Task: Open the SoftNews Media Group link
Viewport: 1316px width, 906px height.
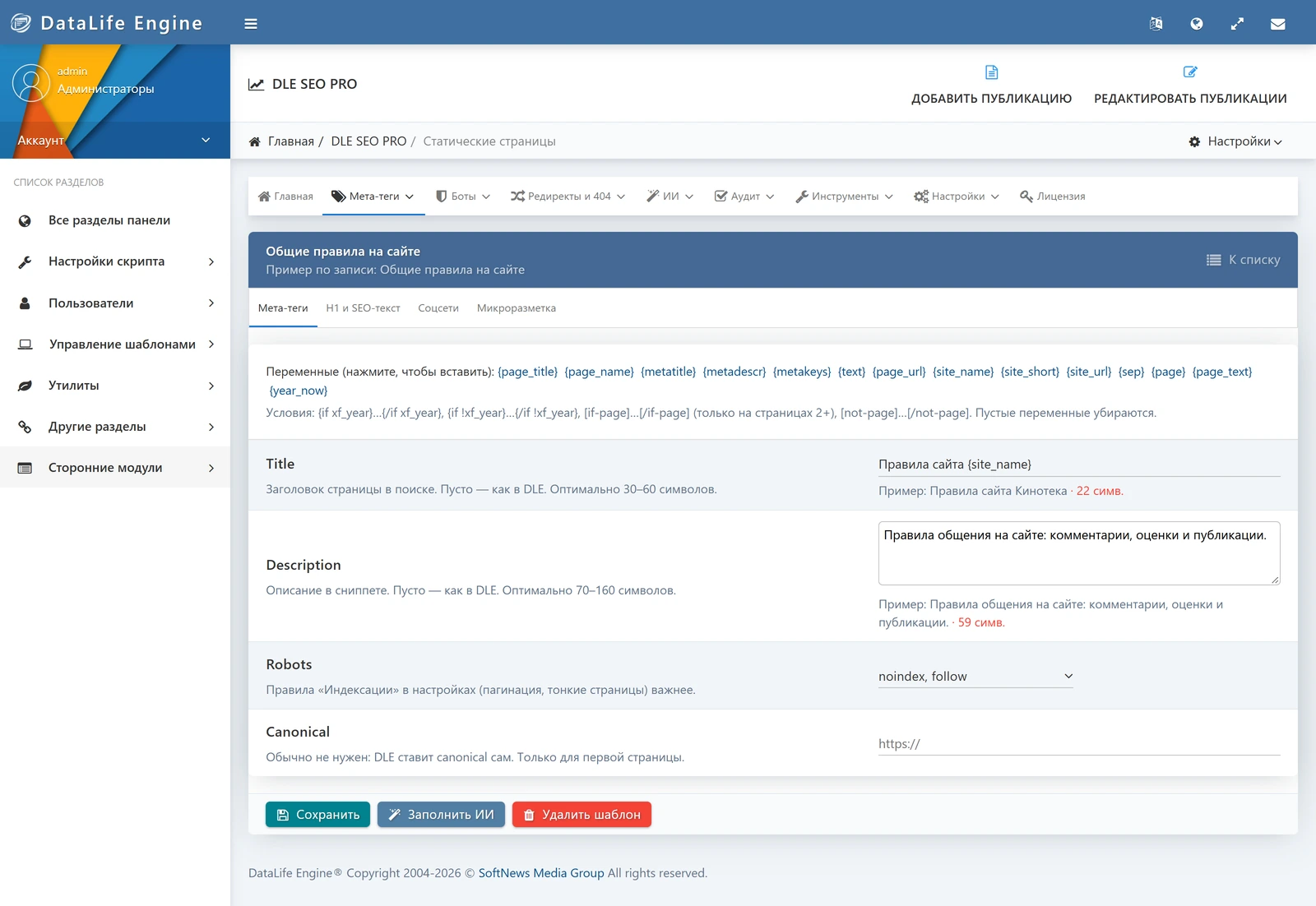Action: coord(541,873)
